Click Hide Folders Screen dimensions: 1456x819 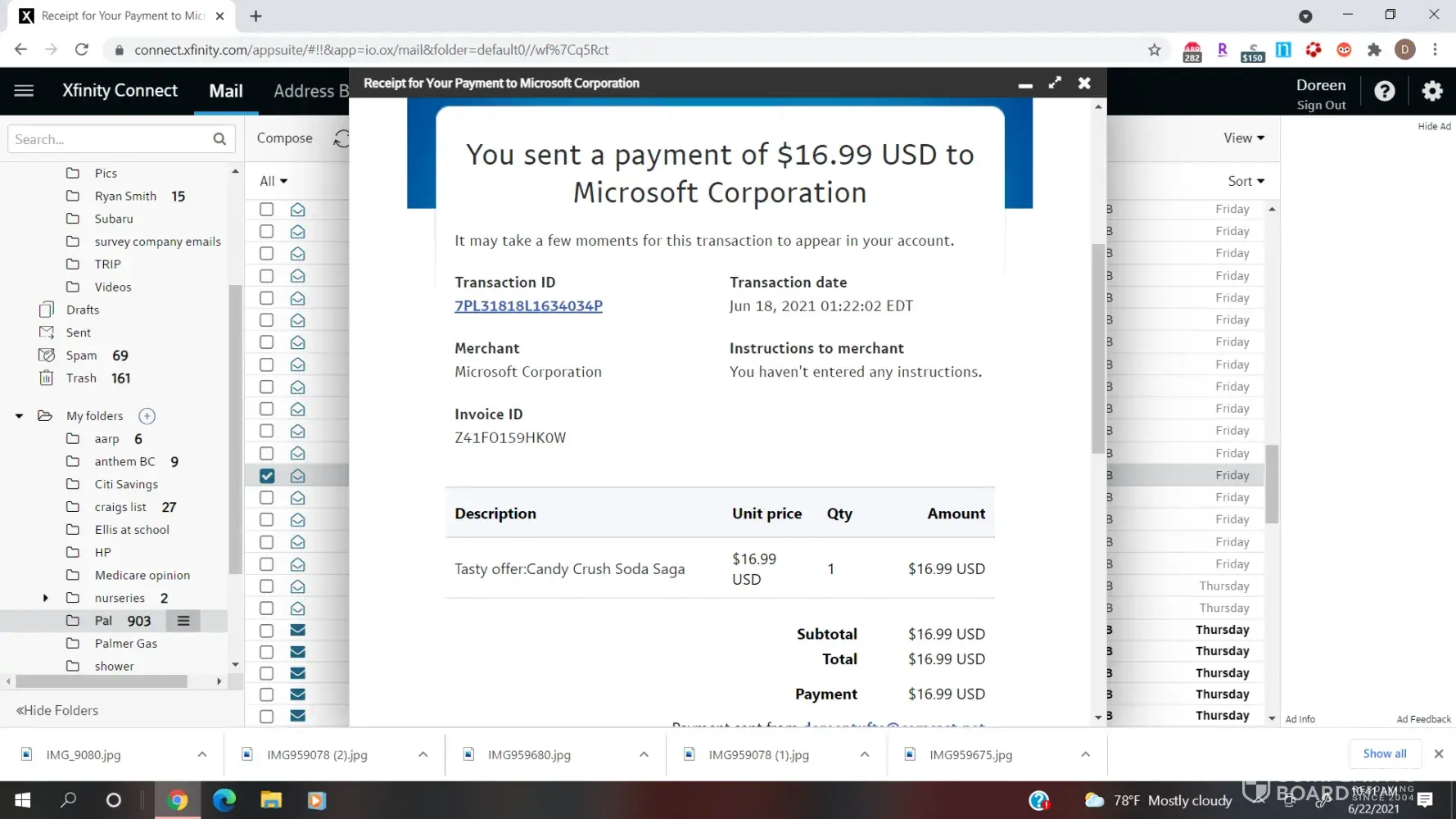(57, 710)
